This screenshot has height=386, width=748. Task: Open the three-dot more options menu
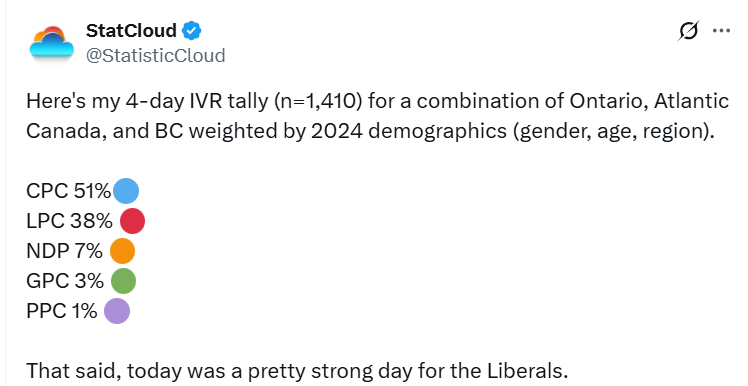(721, 31)
